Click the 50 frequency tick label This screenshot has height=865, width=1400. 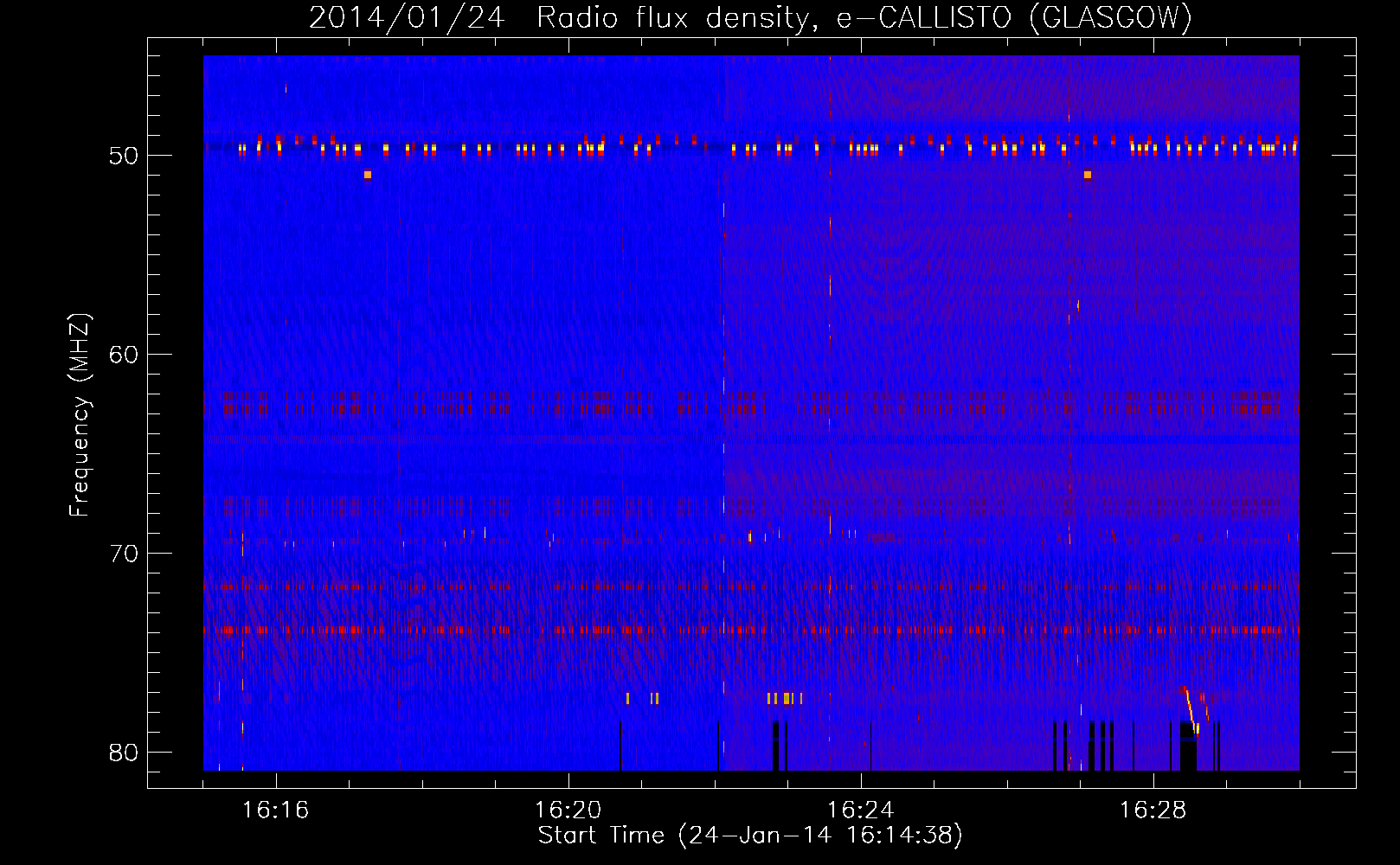pos(124,156)
